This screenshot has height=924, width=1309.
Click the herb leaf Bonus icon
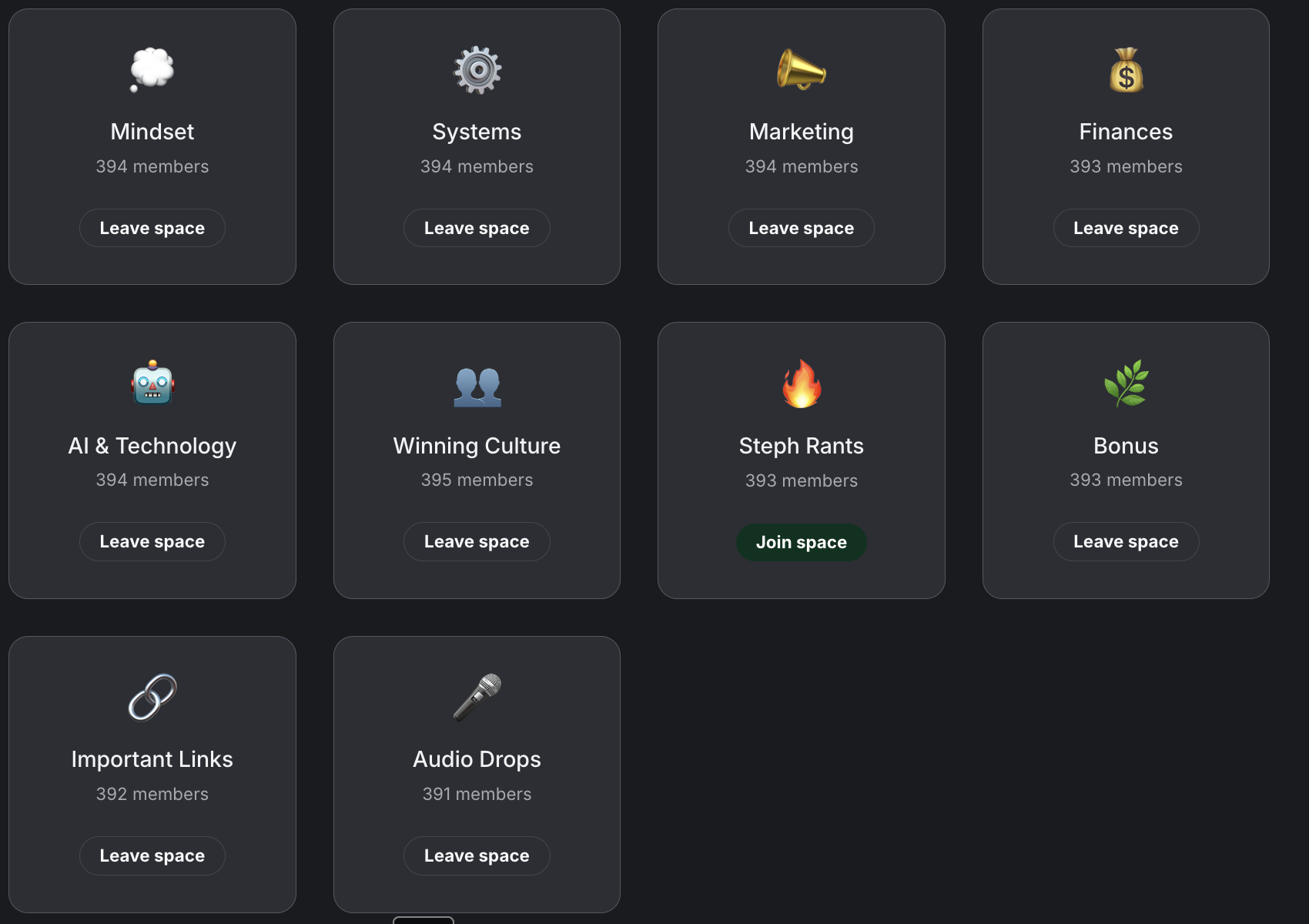pyautogui.click(x=1126, y=383)
